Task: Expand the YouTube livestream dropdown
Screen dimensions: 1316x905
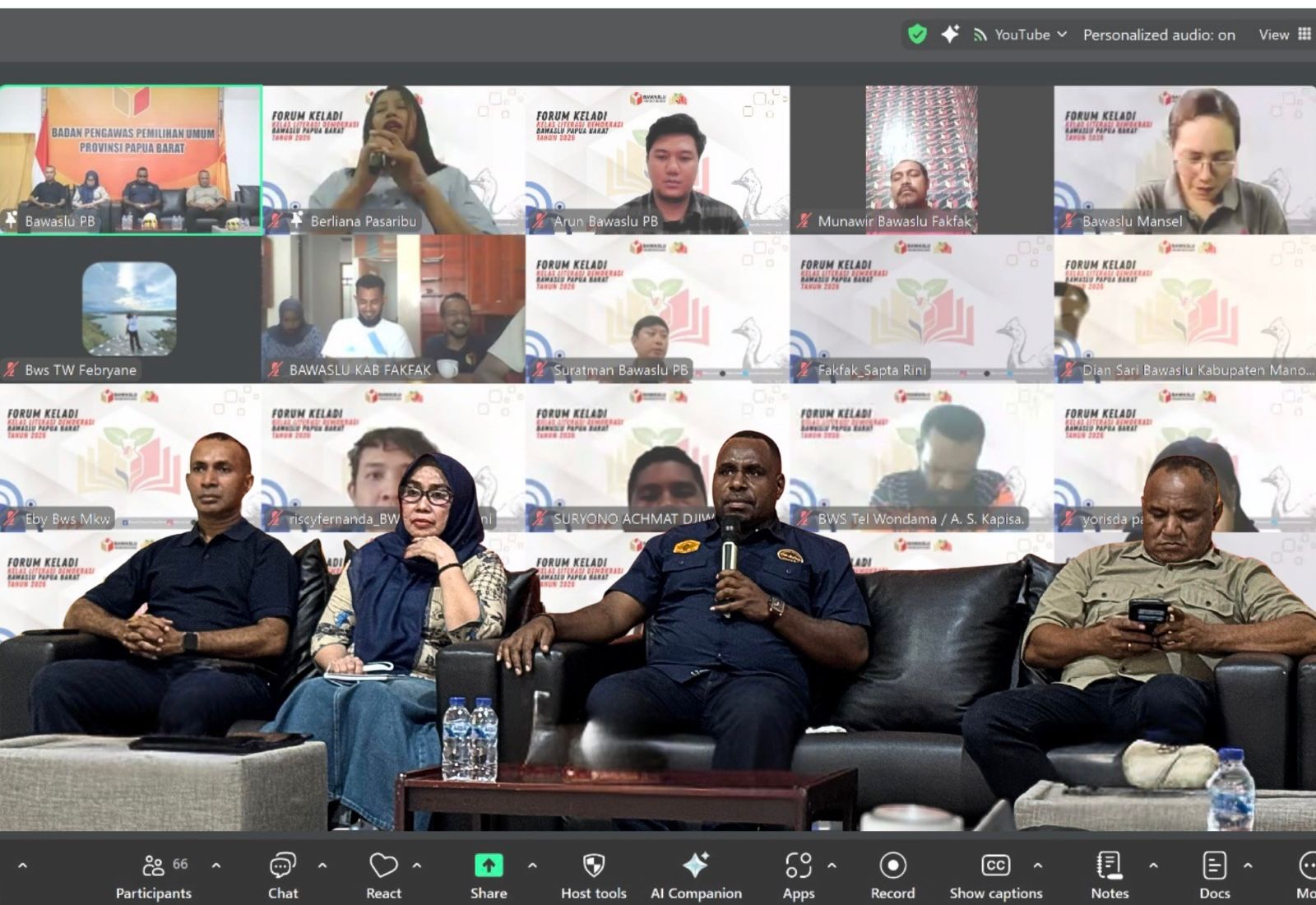Action: point(1022,35)
